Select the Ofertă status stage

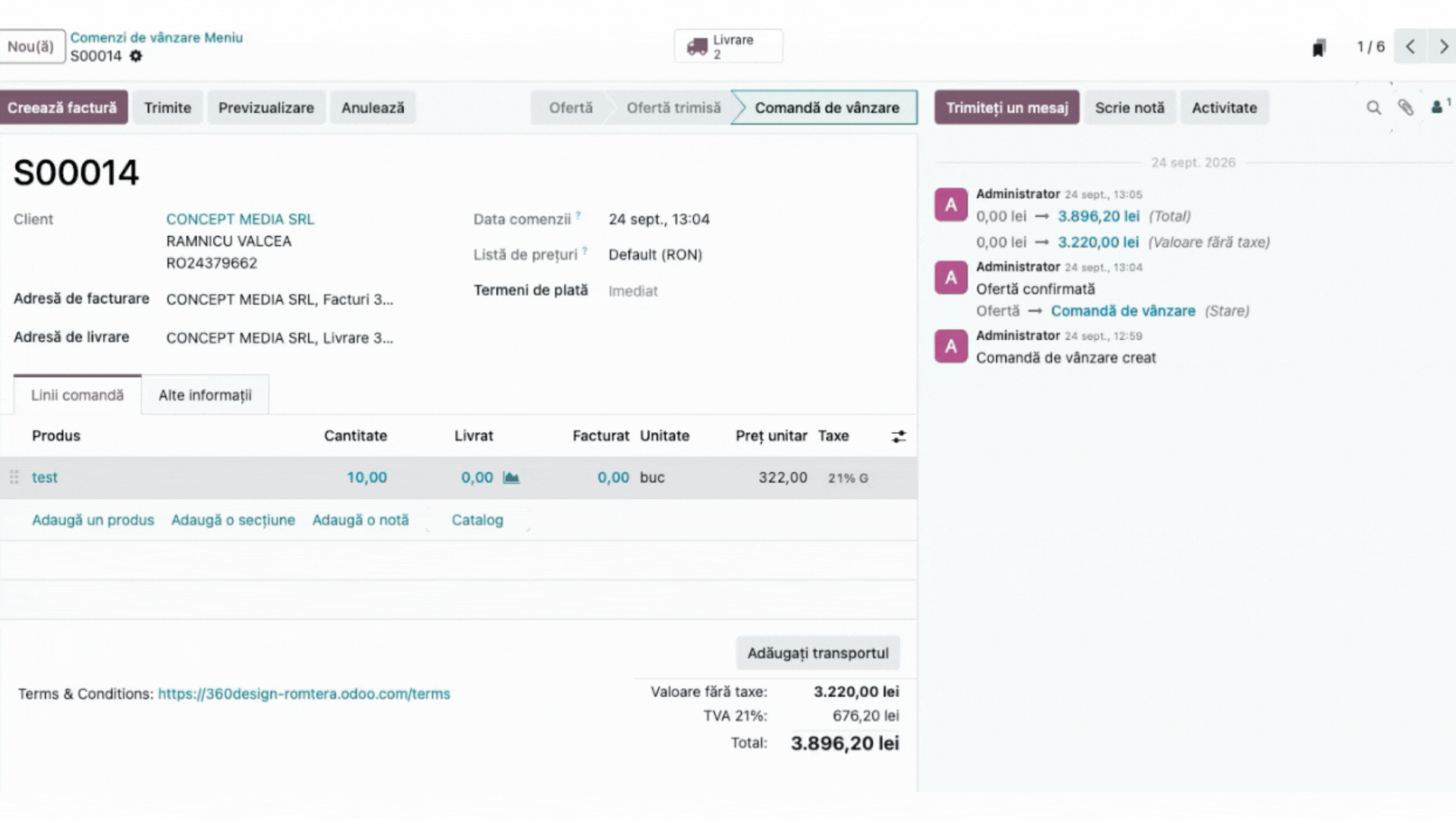click(x=570, y=108)
